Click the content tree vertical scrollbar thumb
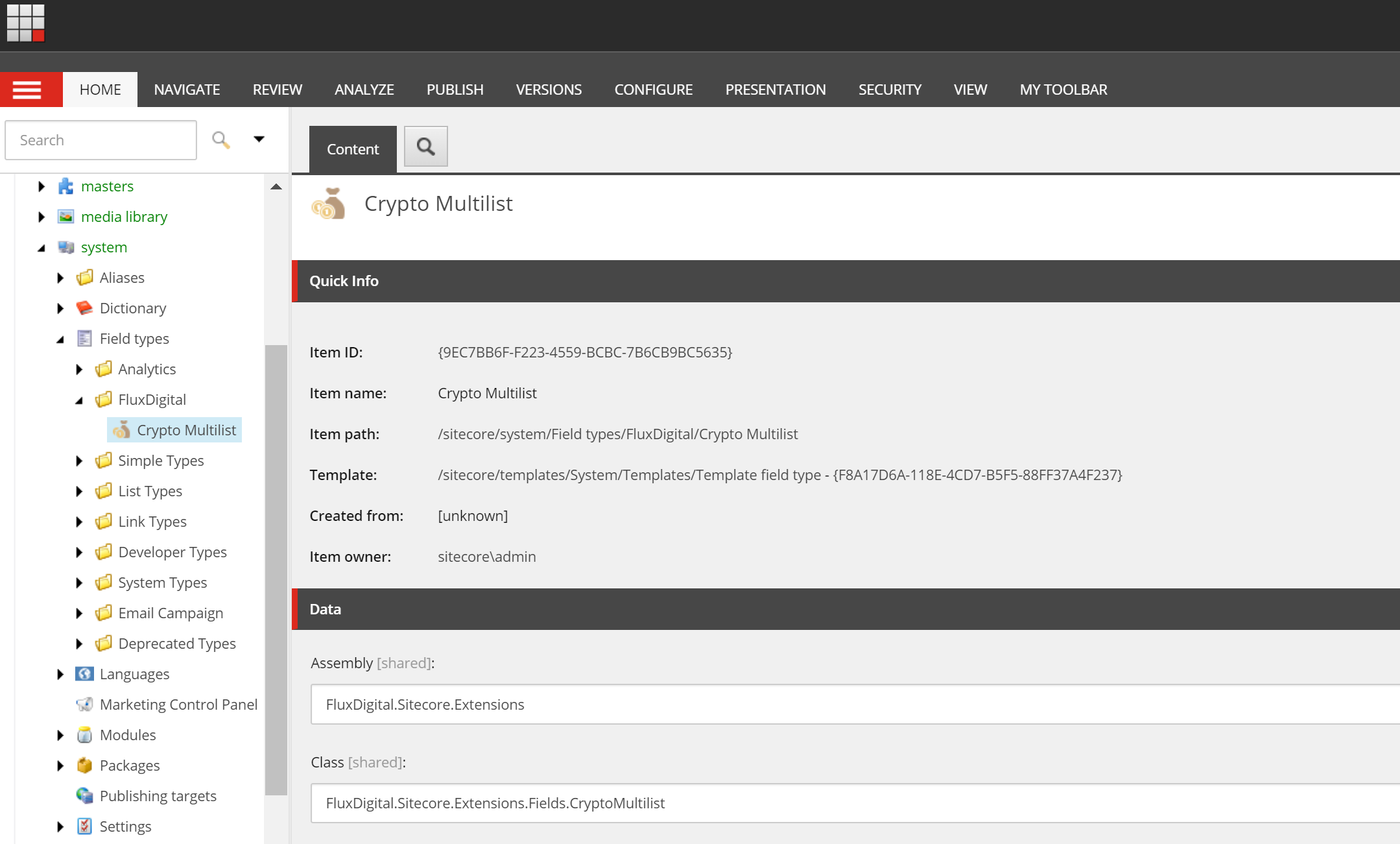This screenshot has height=844, width=1400. click(x=276, y=570)
